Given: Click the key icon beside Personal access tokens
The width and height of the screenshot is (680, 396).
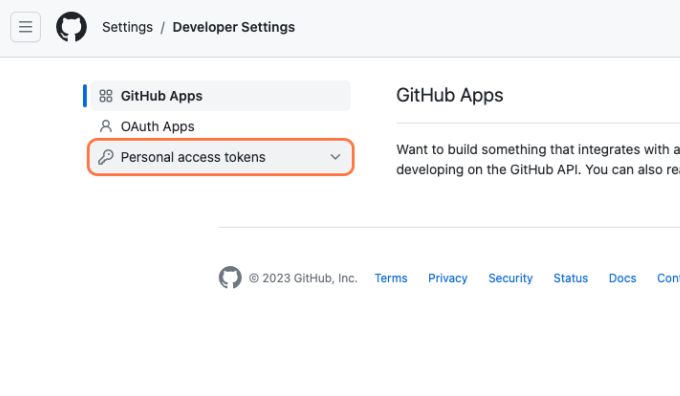Looking at the screenshot, I should point(106,157).
